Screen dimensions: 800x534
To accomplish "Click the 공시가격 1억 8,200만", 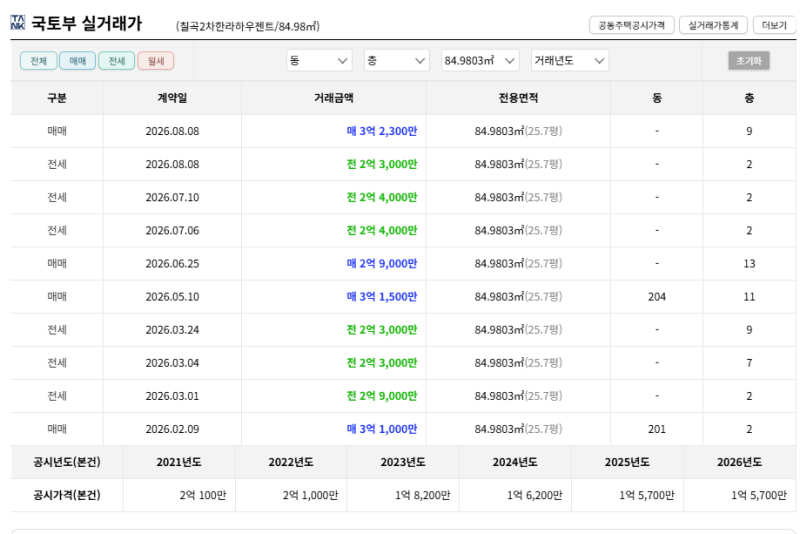I will click(x=422, y=495).
